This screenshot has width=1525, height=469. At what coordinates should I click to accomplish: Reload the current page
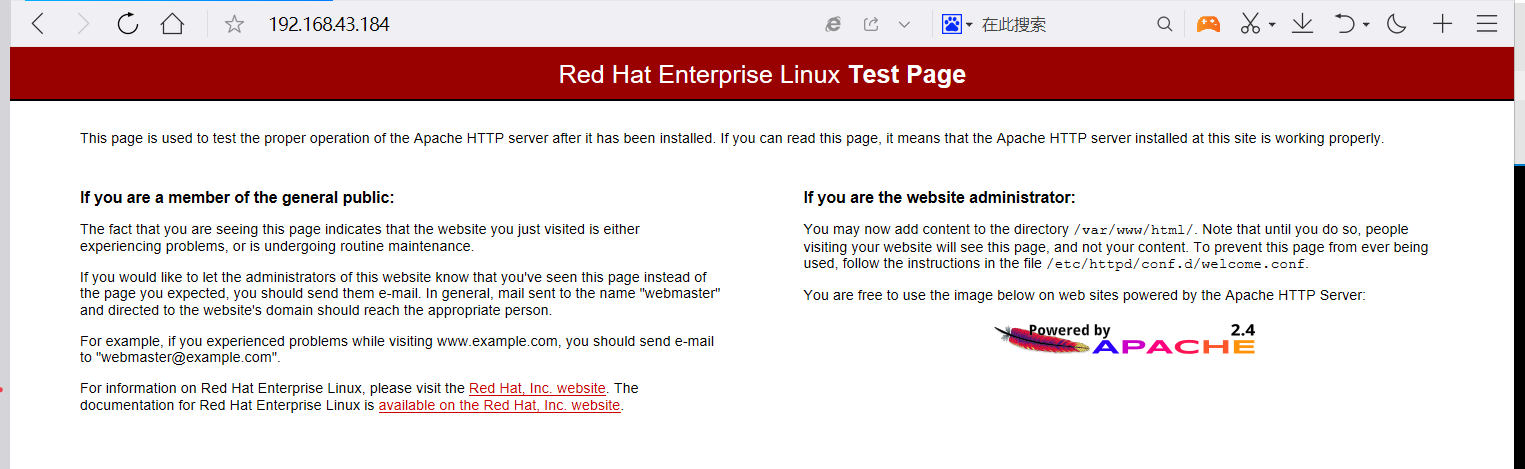pyautogui.click(x=127, y=24)
